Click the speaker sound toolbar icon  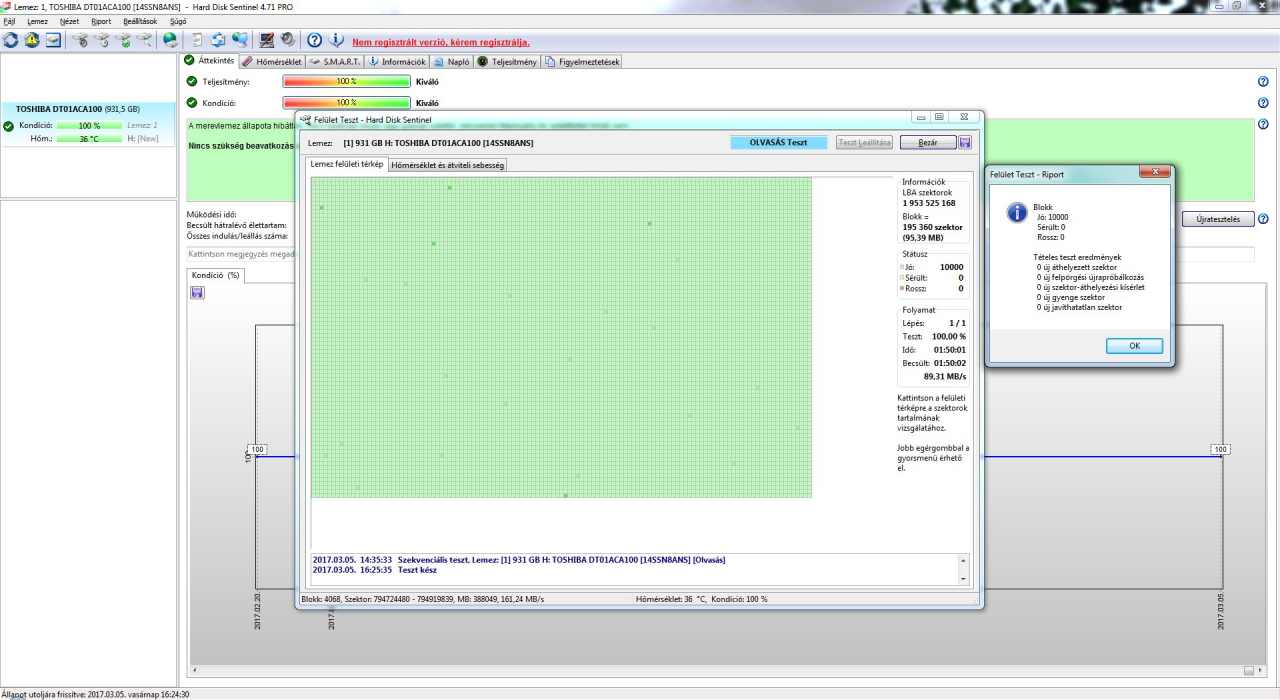click(x=288, y=40)
